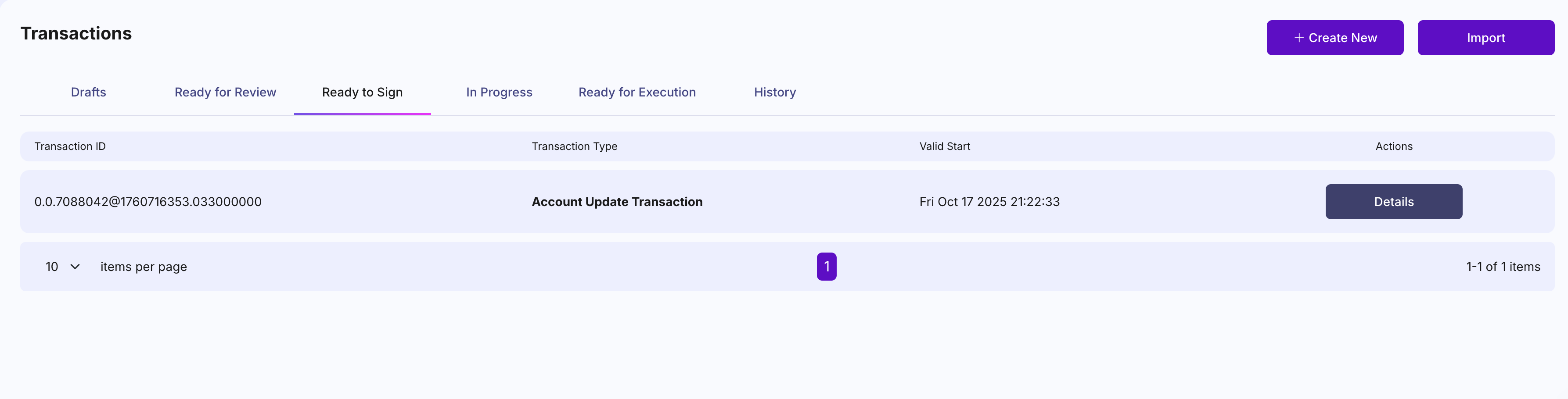This screenshot has height=399, width=1568.
Task: Expand the items per page chevron
Action: coord(76,267)
